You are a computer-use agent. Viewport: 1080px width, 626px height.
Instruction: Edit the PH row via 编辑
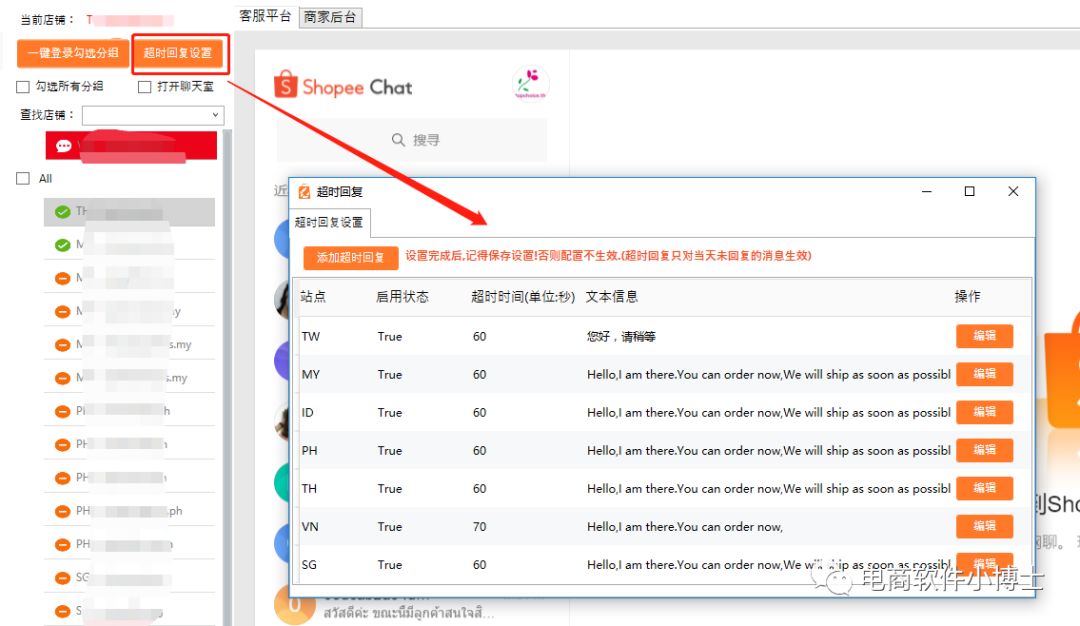tap(984, 450)
